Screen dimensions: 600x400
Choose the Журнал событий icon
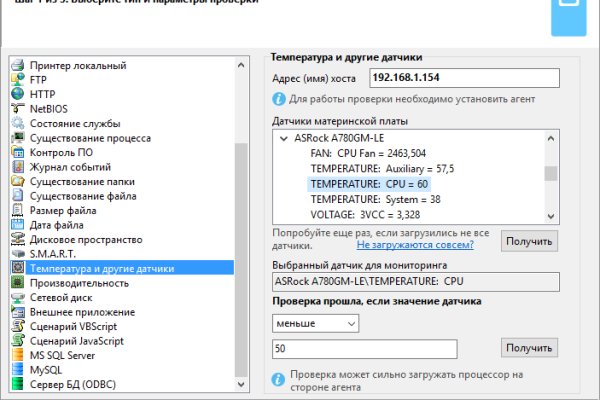point(17,167)
